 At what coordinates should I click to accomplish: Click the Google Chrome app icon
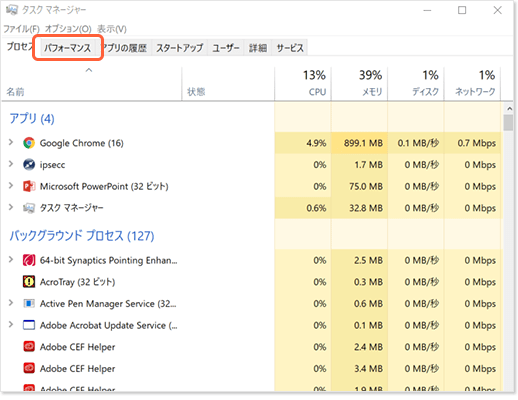pyautogui.click(x=29, y=143)
